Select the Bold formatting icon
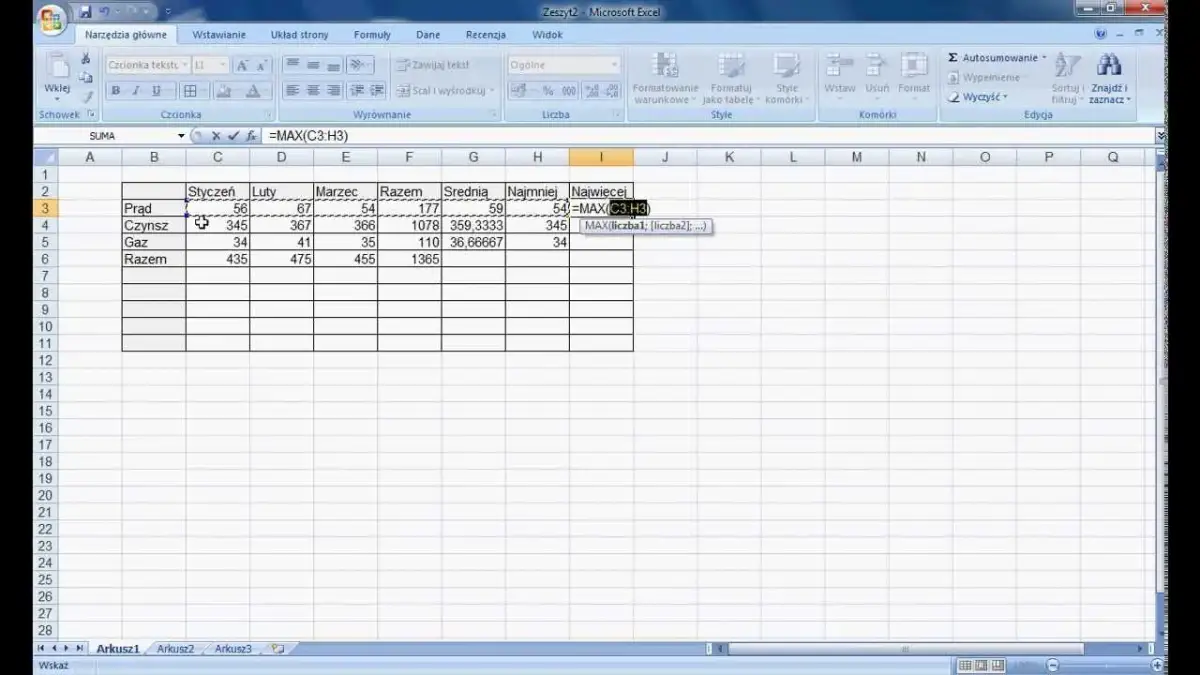 (x=115, y=89)
